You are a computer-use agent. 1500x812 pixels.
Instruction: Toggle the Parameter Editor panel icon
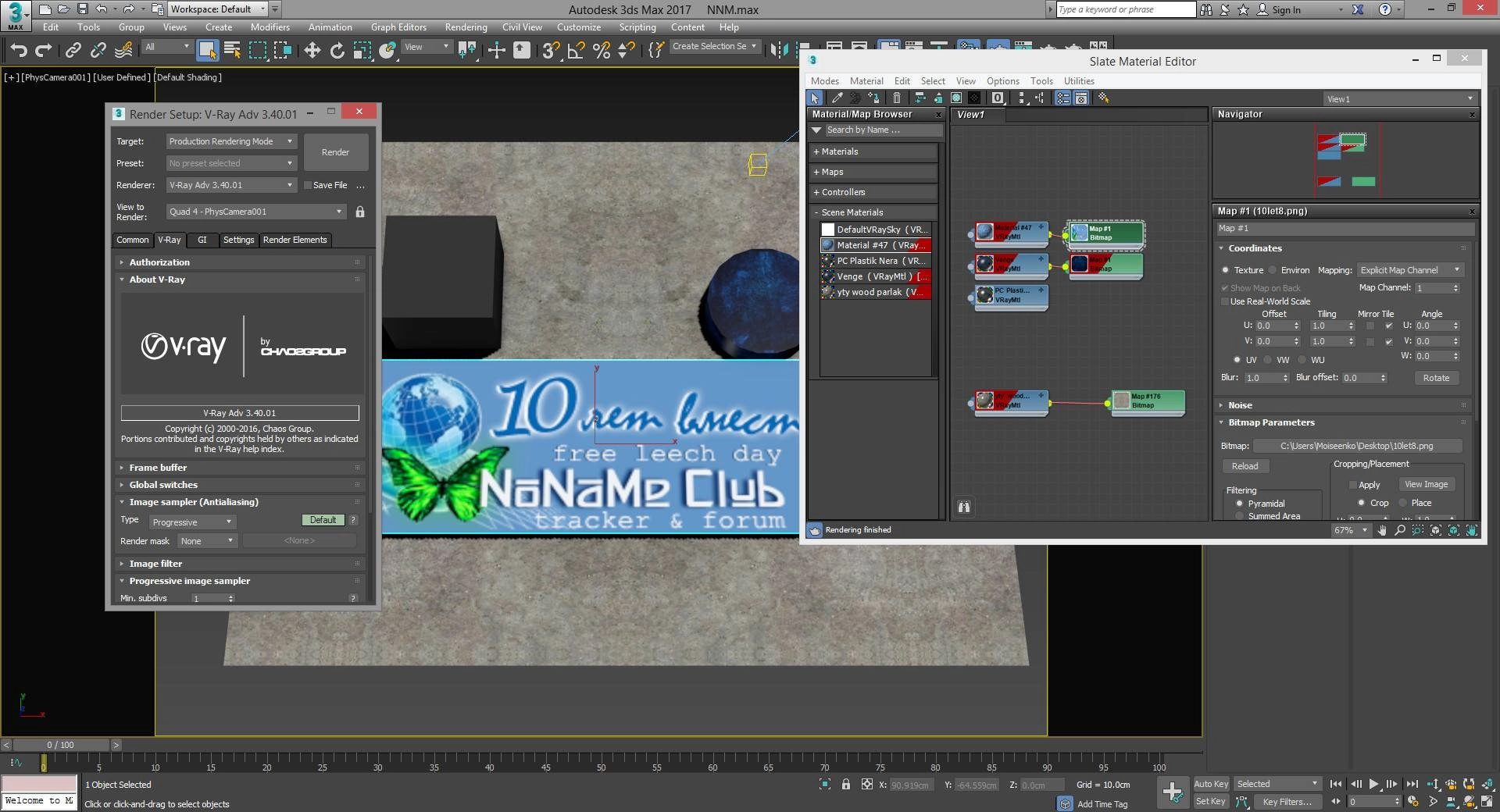1081,98
